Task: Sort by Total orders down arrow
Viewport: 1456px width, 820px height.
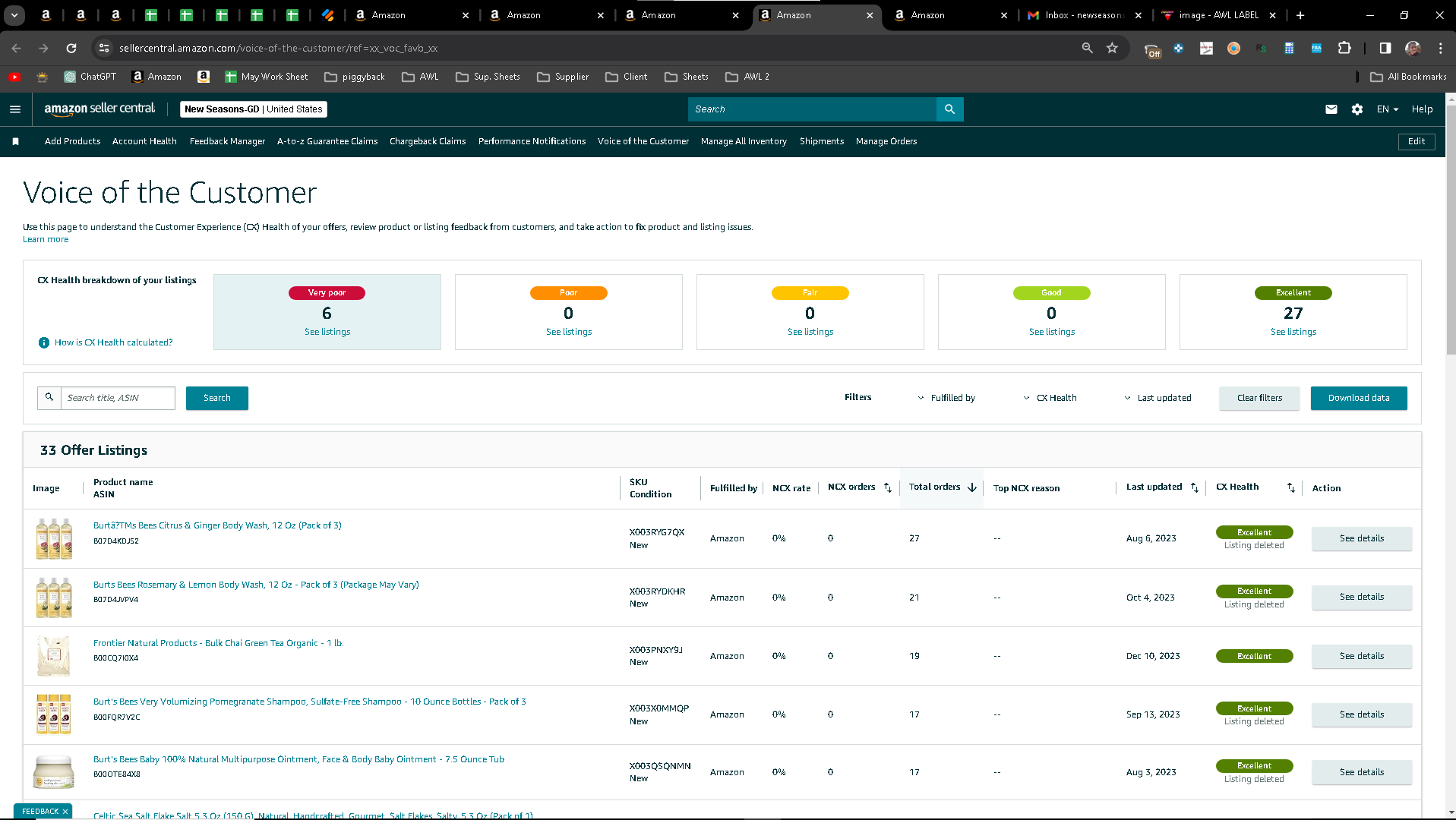Action: point(972,487)
